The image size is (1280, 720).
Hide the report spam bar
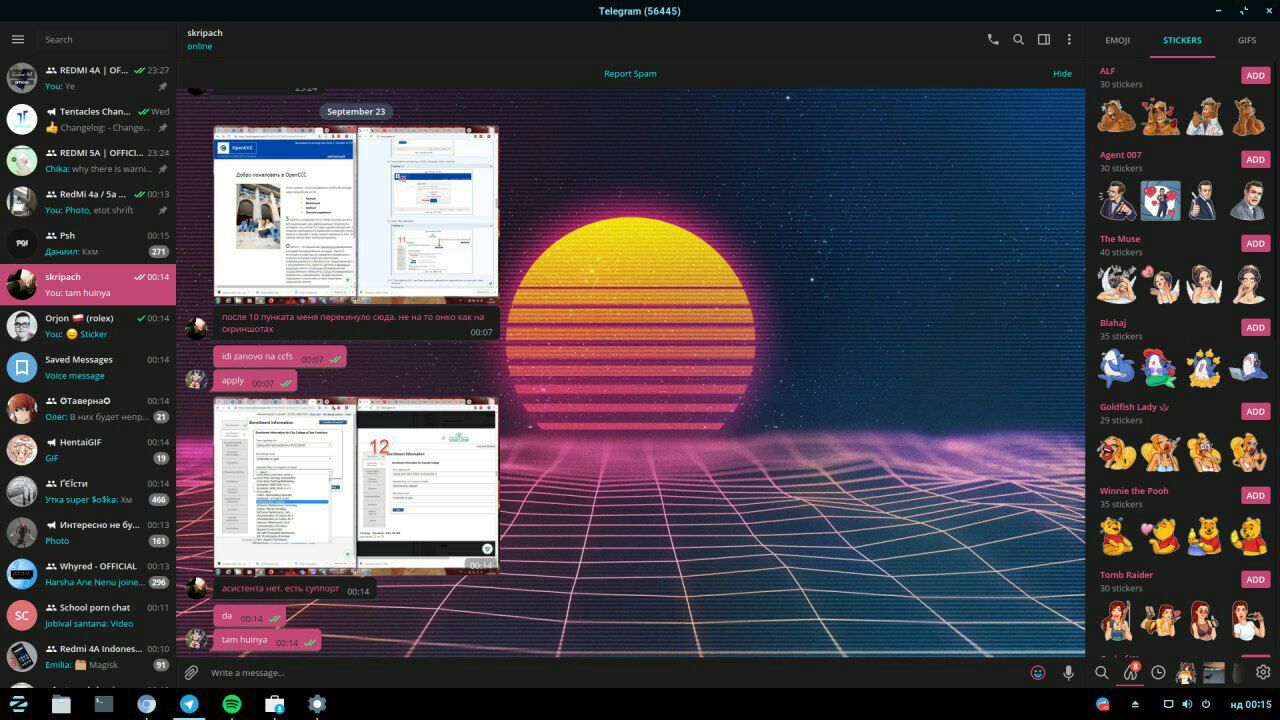pos(1062,74)
